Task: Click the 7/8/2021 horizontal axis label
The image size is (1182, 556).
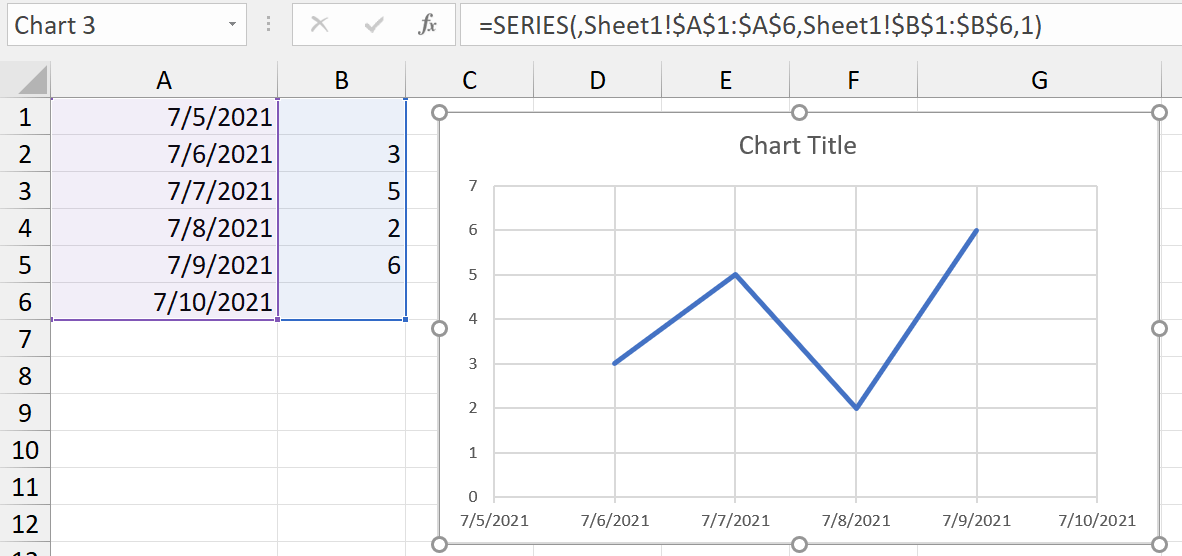Action: pyautogui.click(x=856, y=520)
